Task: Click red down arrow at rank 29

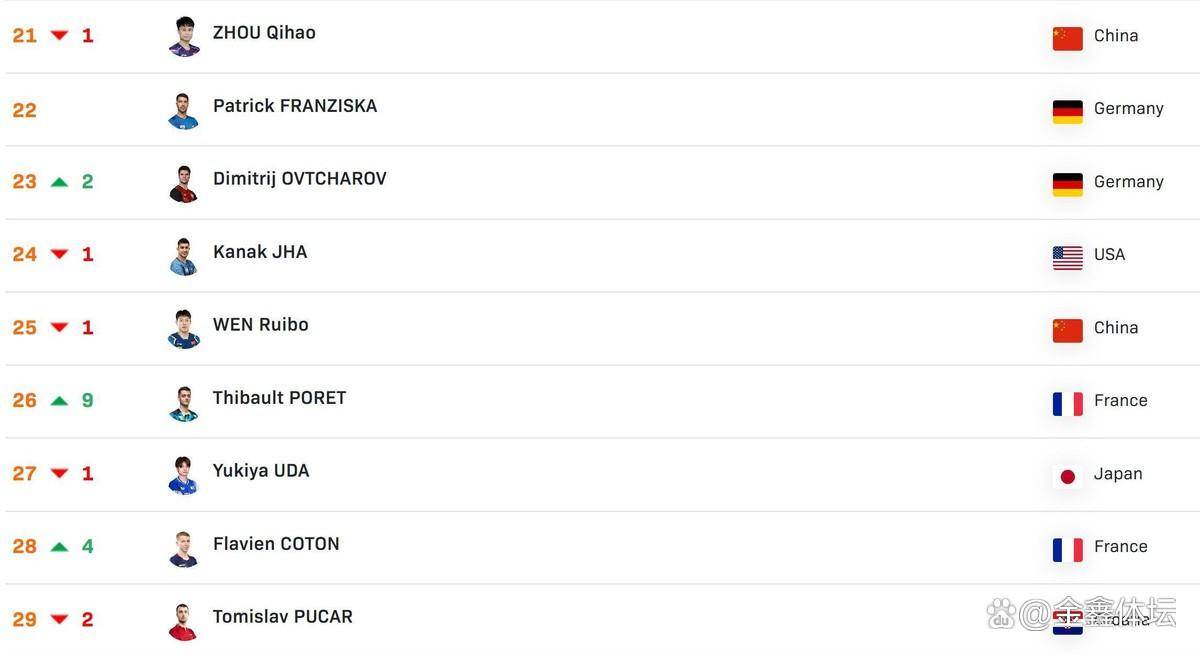Action: [x=59, y=620]
